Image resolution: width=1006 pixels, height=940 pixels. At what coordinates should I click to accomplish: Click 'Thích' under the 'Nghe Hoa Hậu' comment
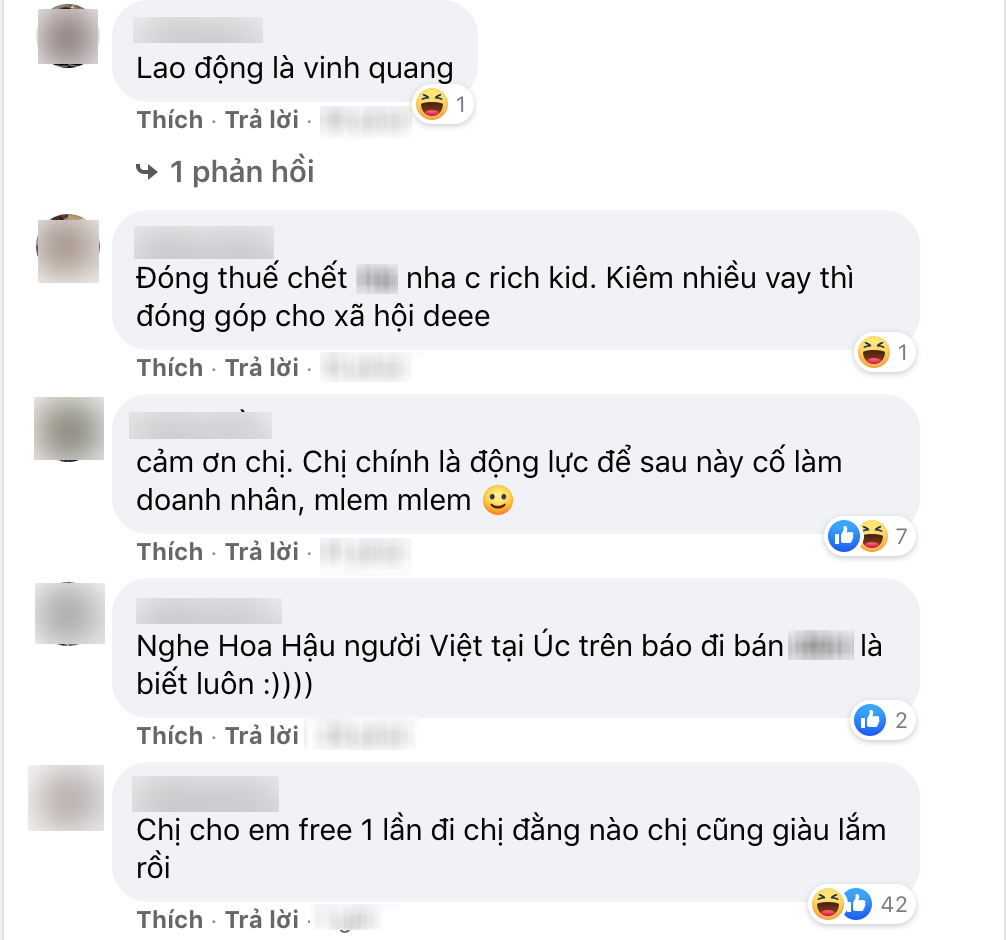[x=170, y=736]
